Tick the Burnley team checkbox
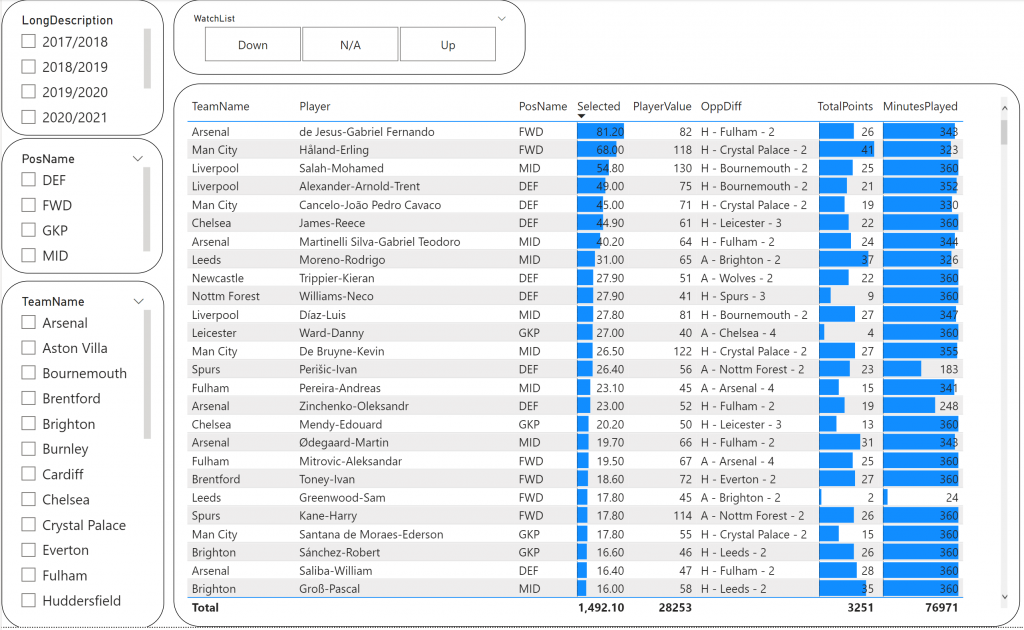Screen dimensions: 1024x630 pyautogui.click(x=28, y=449)
